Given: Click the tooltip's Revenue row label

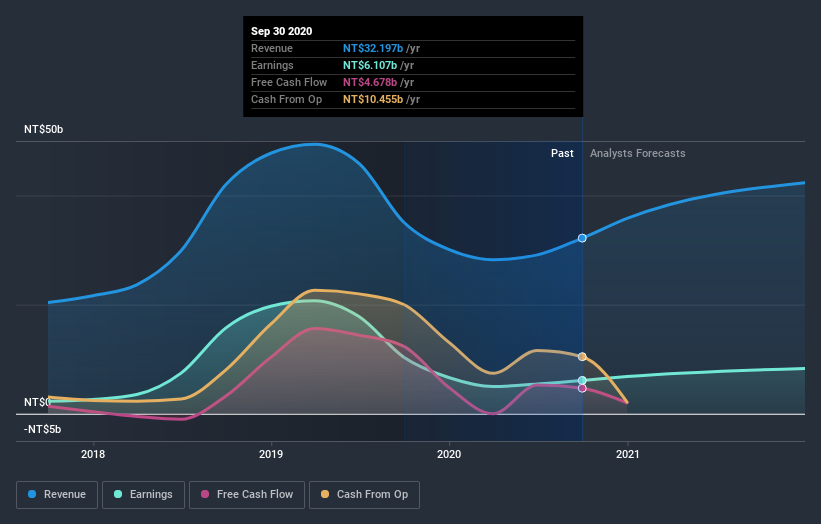Looking at the screenshot, I should click(272, 48).
